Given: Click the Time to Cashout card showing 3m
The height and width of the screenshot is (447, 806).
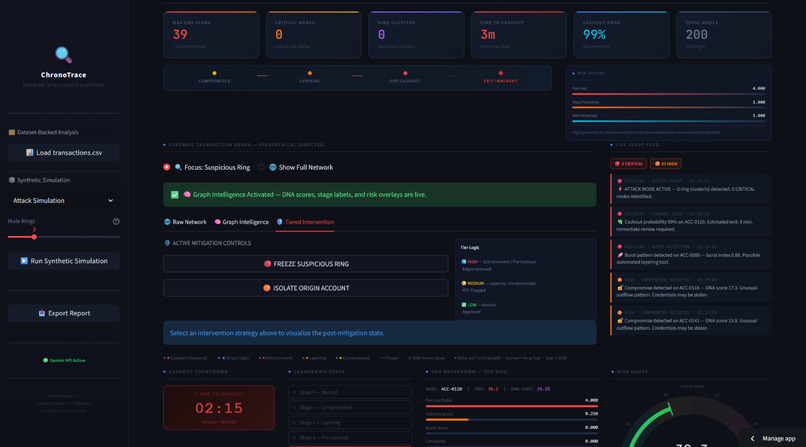Looking at the screenshot, I should [x=519, y=34].
